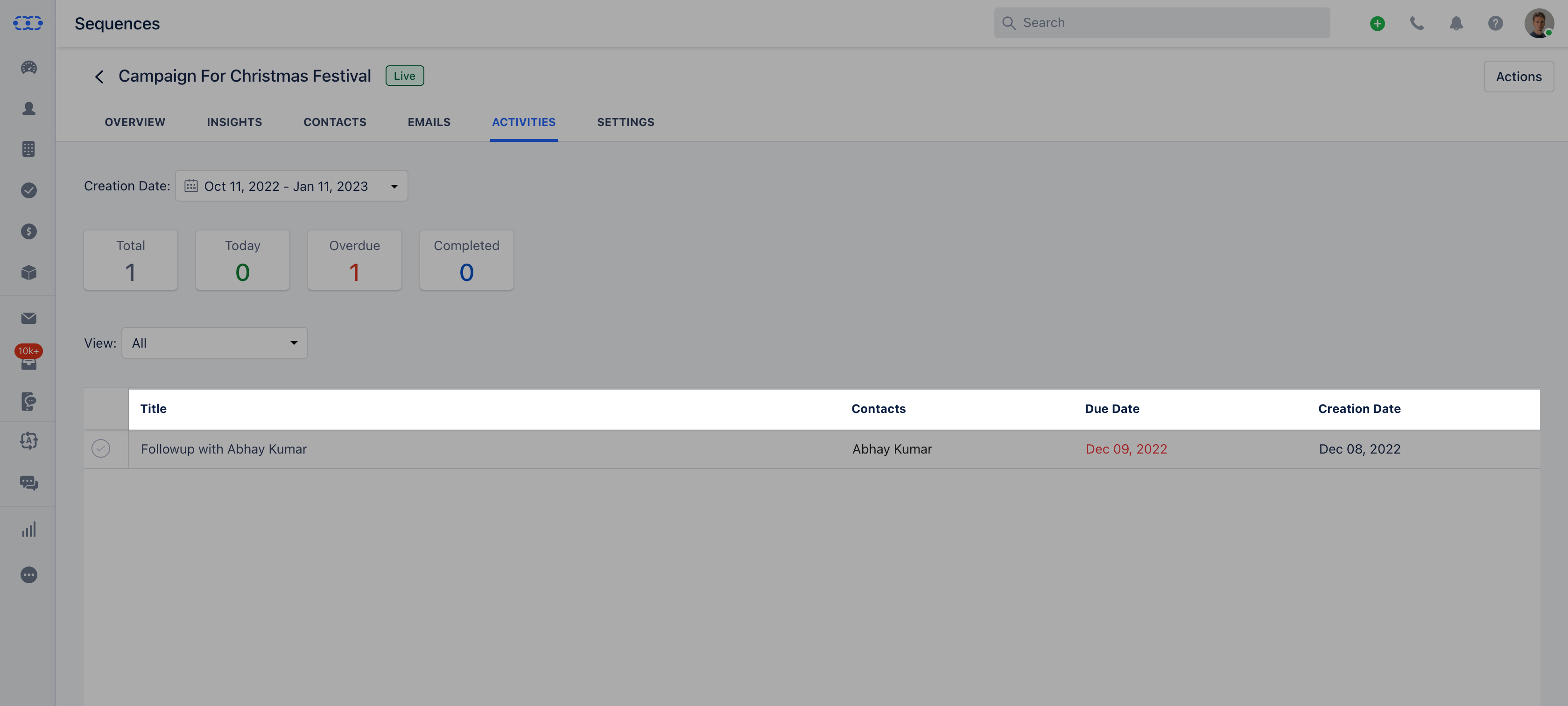
Task: Open the notifications bell icon
Action: (x=1456, y=23)
